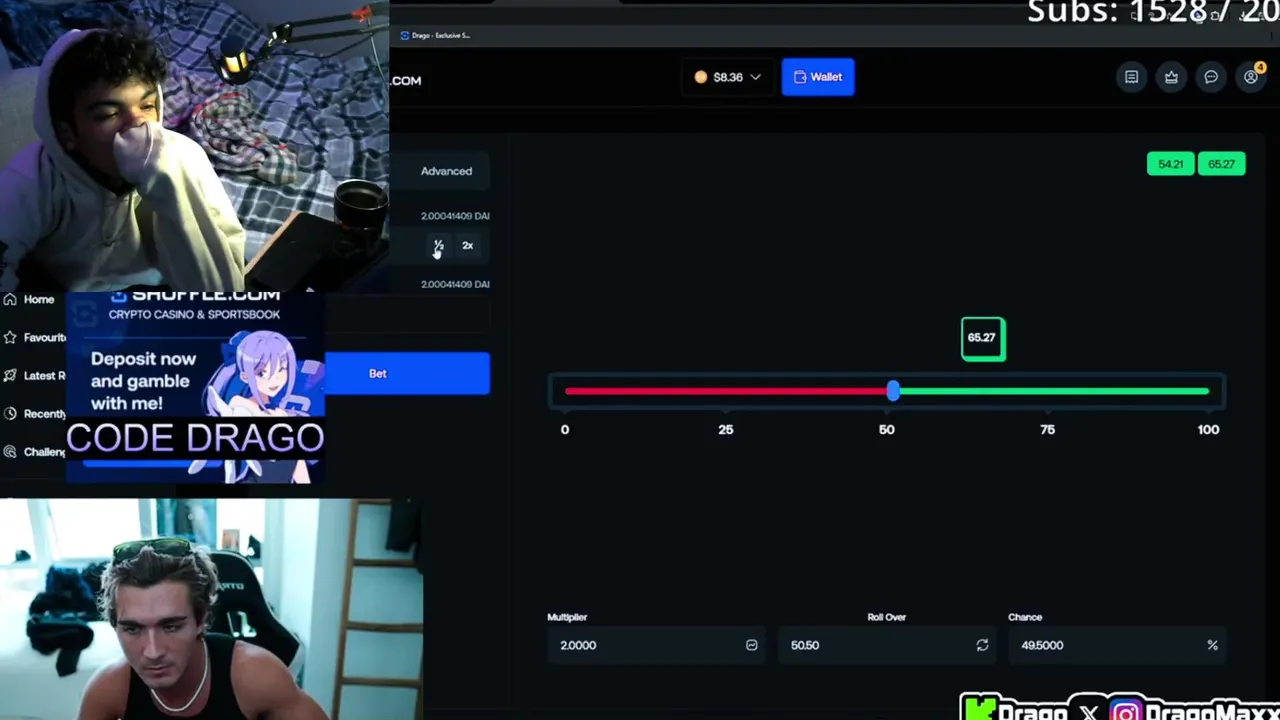Click the Multiplier input showing 2.0000

[656, 645]
